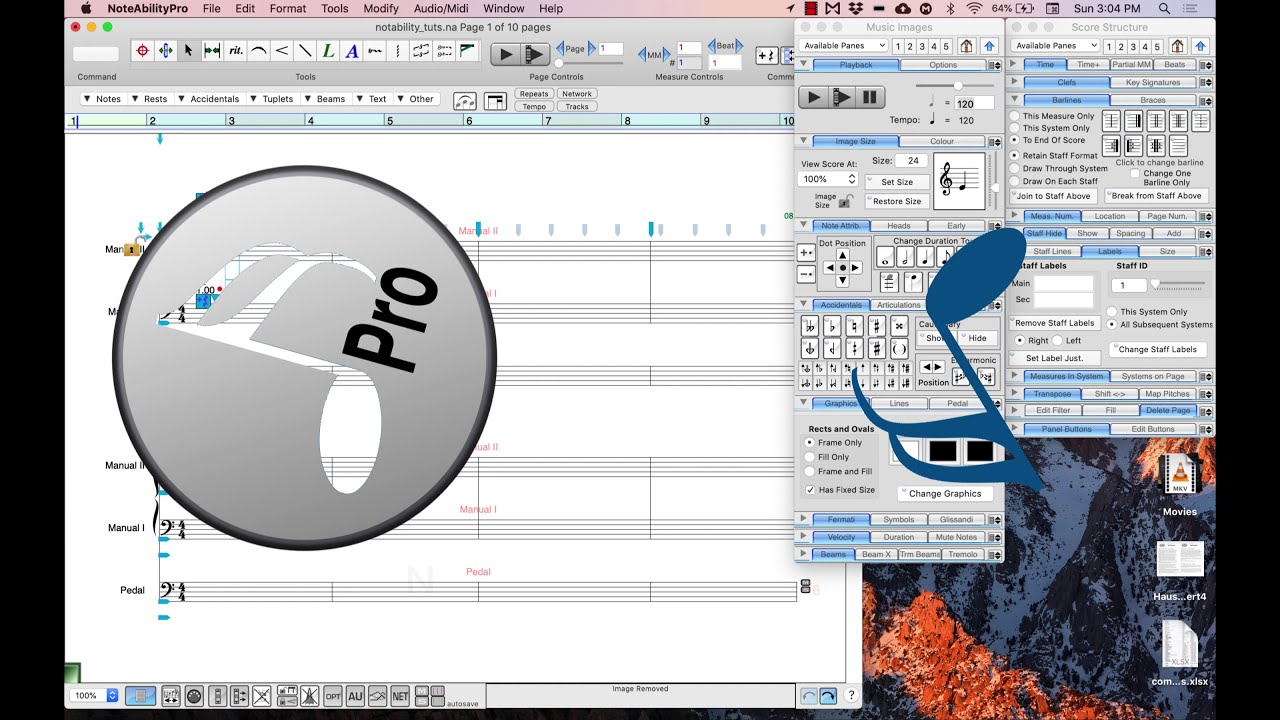Click the whole note duration button

pos(886,258)
